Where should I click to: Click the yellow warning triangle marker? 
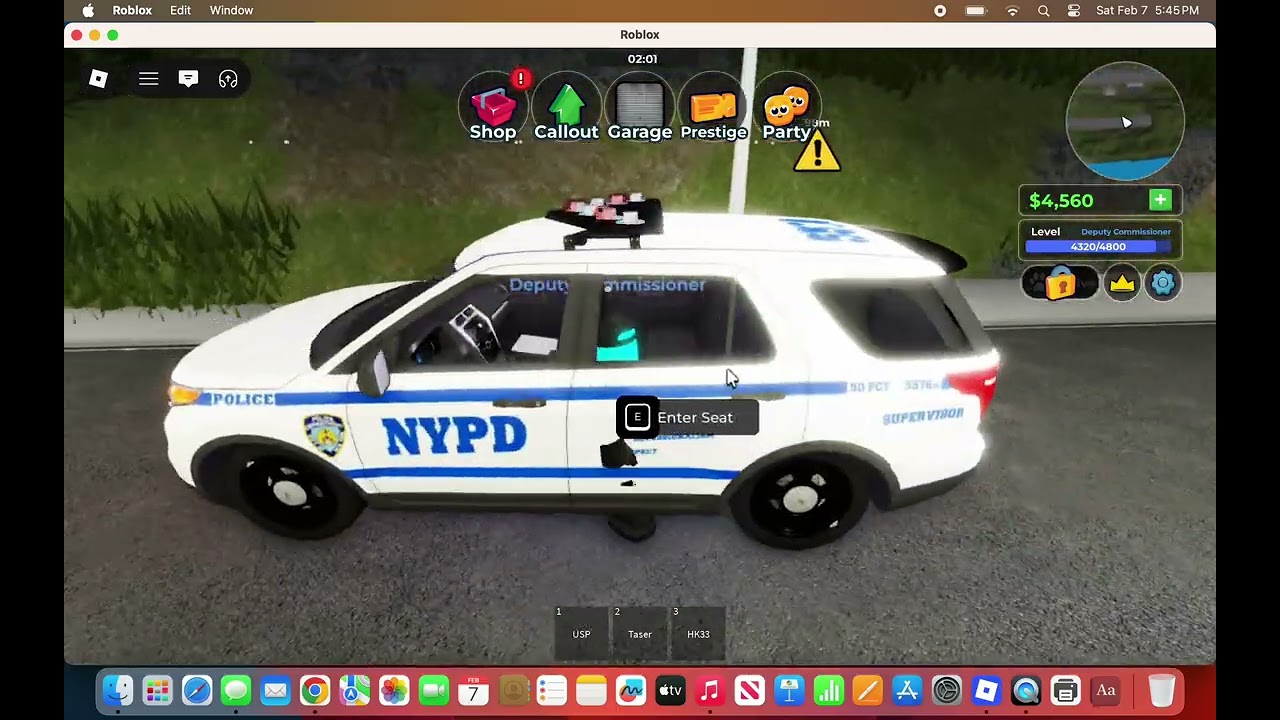pyautogui.click(x=817, y=152)
